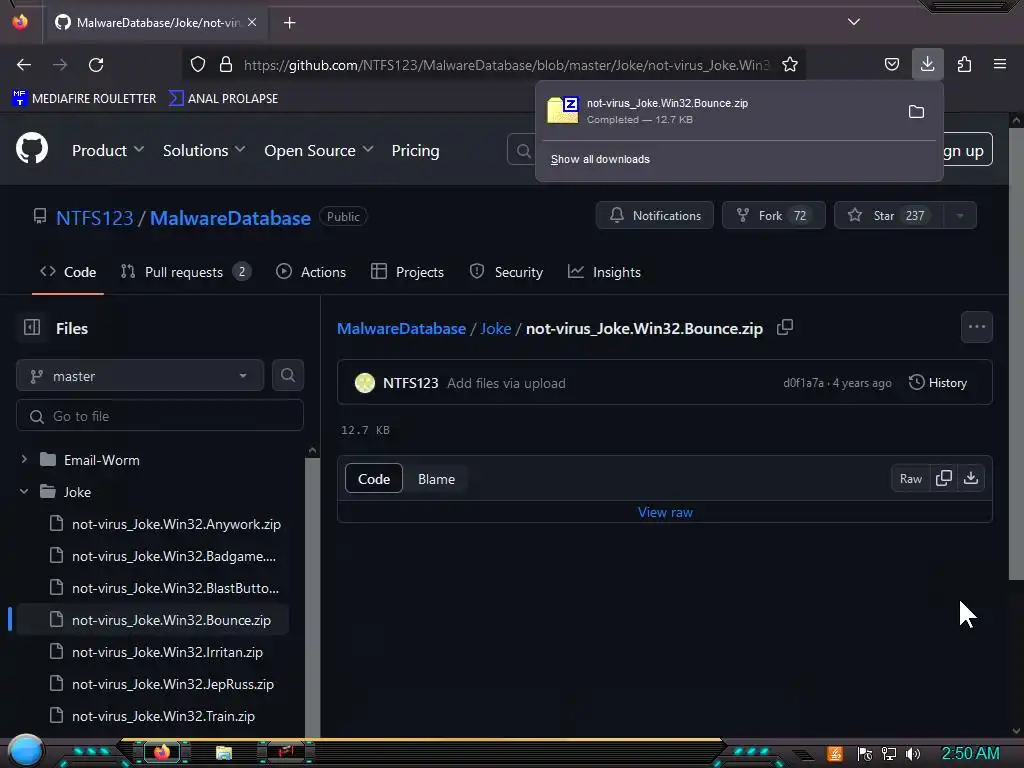Open File Explorer from the taskbar
This screenshot has width=1024, height=768.
click(224, 753)
